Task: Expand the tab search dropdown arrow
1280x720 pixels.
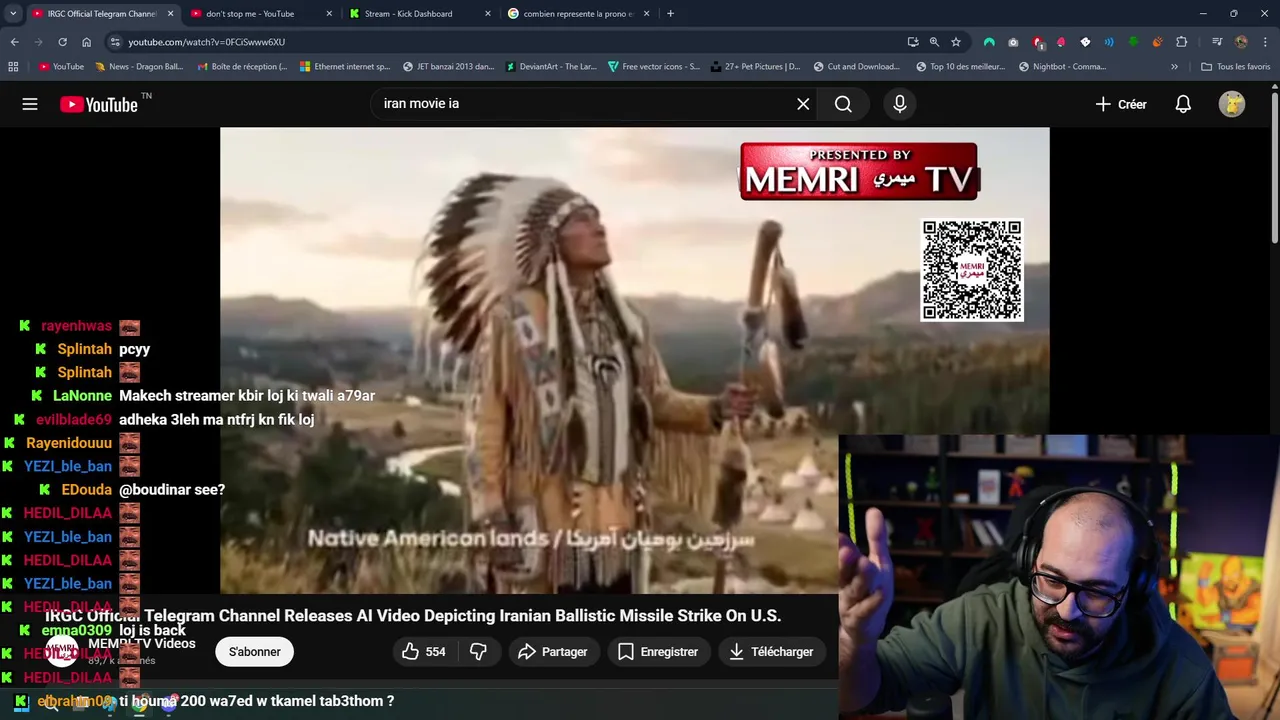Action: (13, 14)
